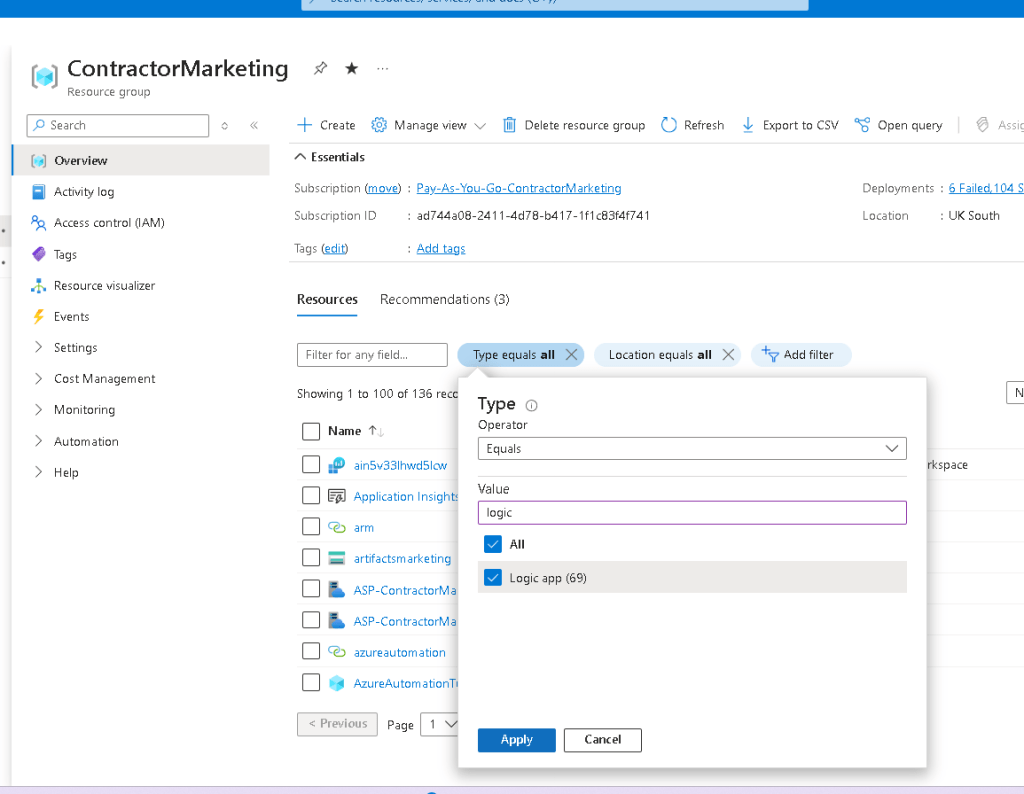Image resolution: width=1024 pixels, height=794 pixels.
Task: Click the Tags edit link
Action: click(x=334, y=248)
